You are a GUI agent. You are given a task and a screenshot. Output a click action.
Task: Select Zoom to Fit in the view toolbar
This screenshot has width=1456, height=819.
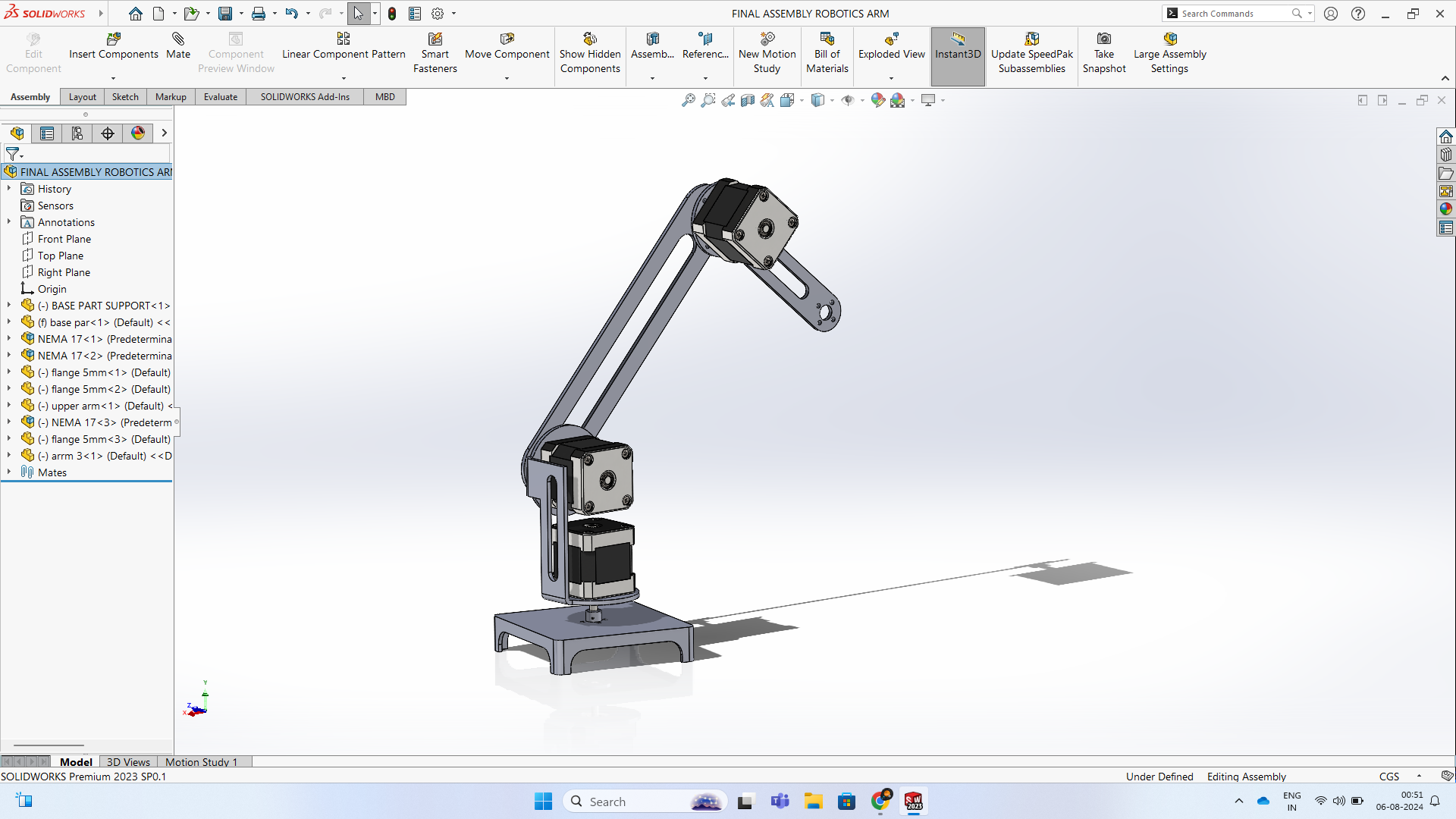pyautogui.click(x=688, y=99)
